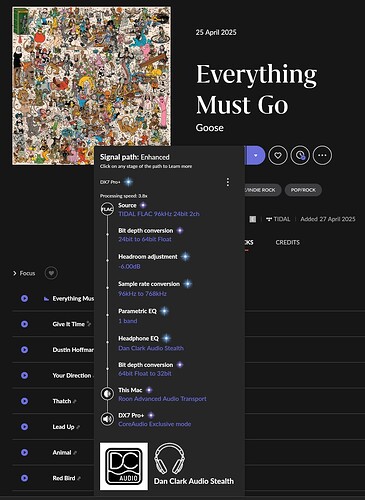Select the Lead Up track title
Screen dimensions: 365x500
pyautogui.click(x=63, y=427)
